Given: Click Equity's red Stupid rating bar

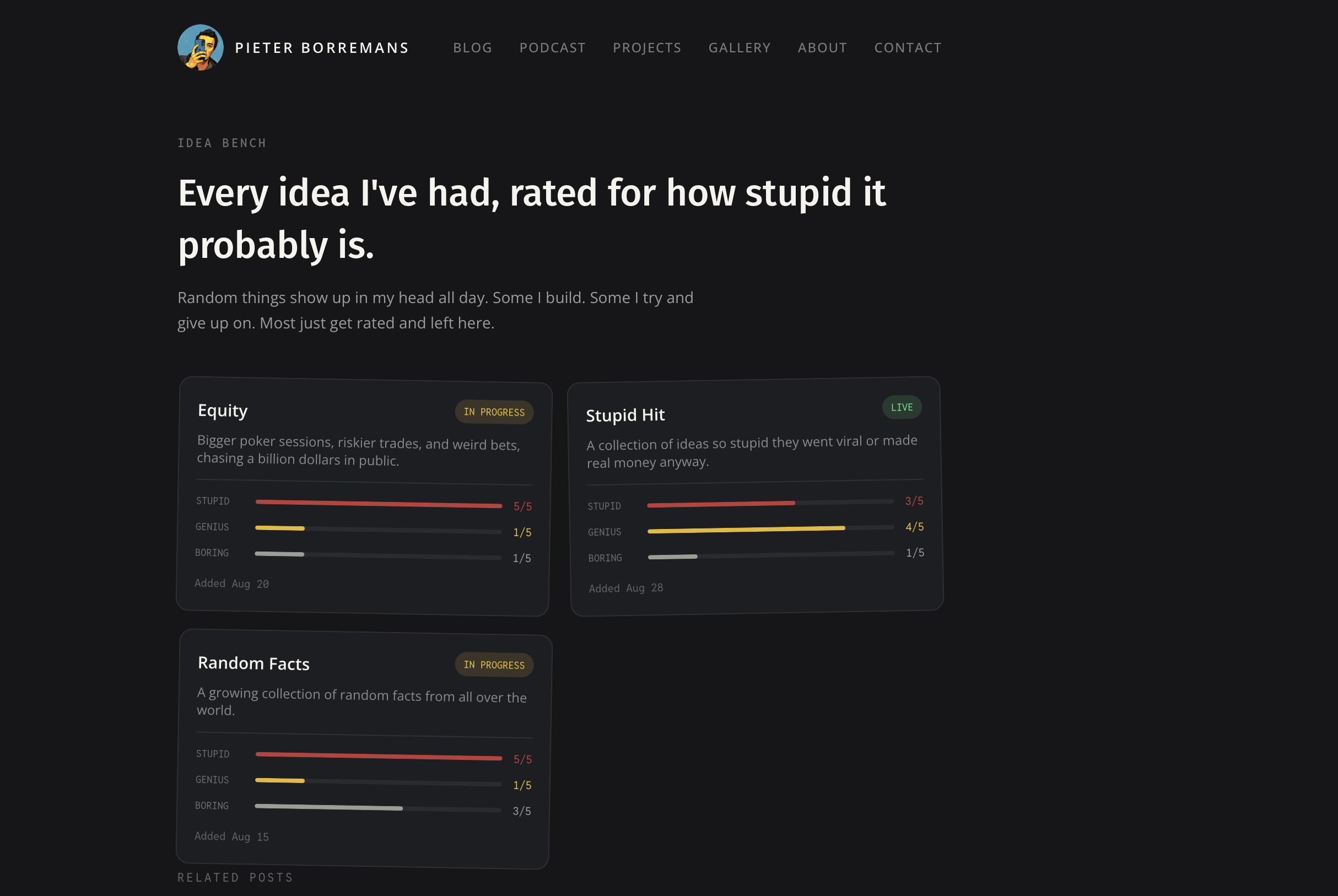Looking at the screenshot, I should click(378, 504).
